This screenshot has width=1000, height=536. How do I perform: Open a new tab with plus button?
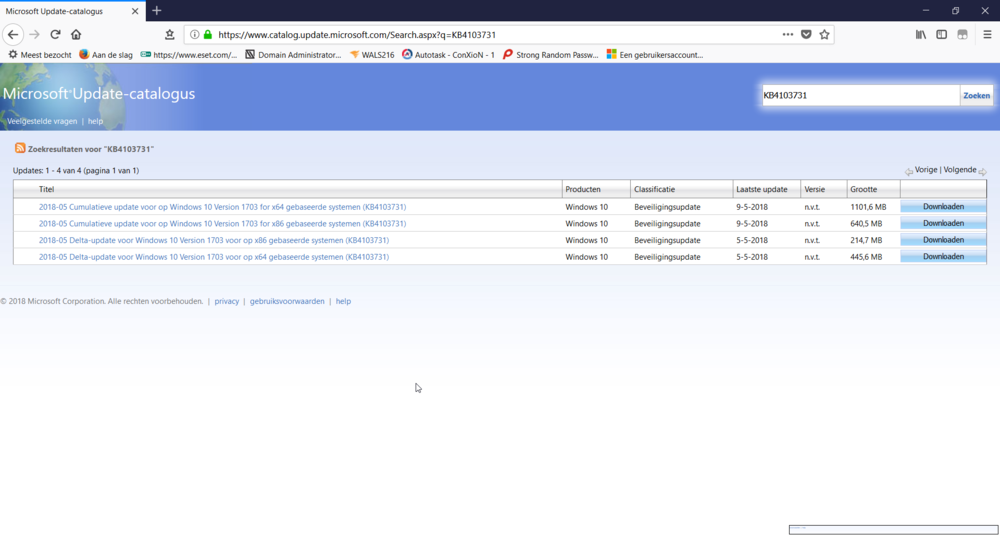[x=157, y=11]
